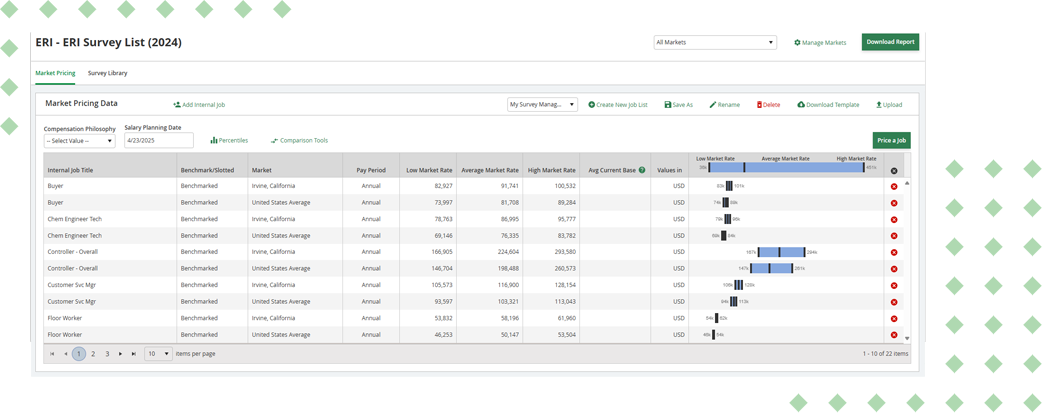
Task: Go to first page of results
Action: pyautogui.click(x=52, y=354)
